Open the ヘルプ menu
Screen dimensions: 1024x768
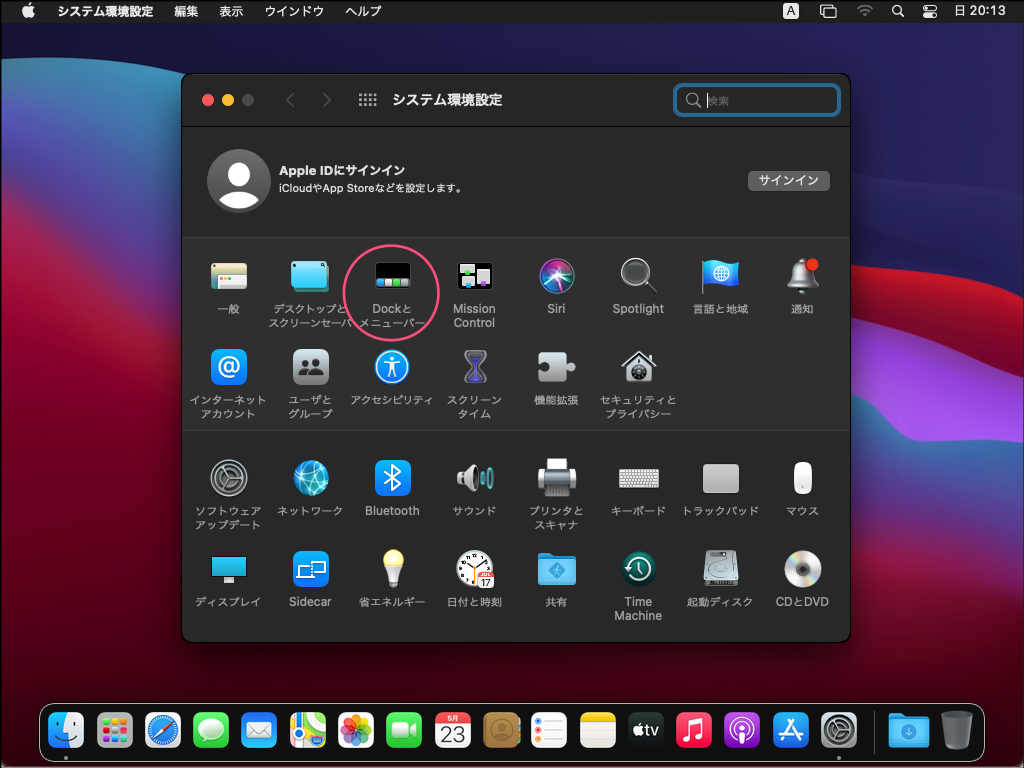(x=363, y=11)
